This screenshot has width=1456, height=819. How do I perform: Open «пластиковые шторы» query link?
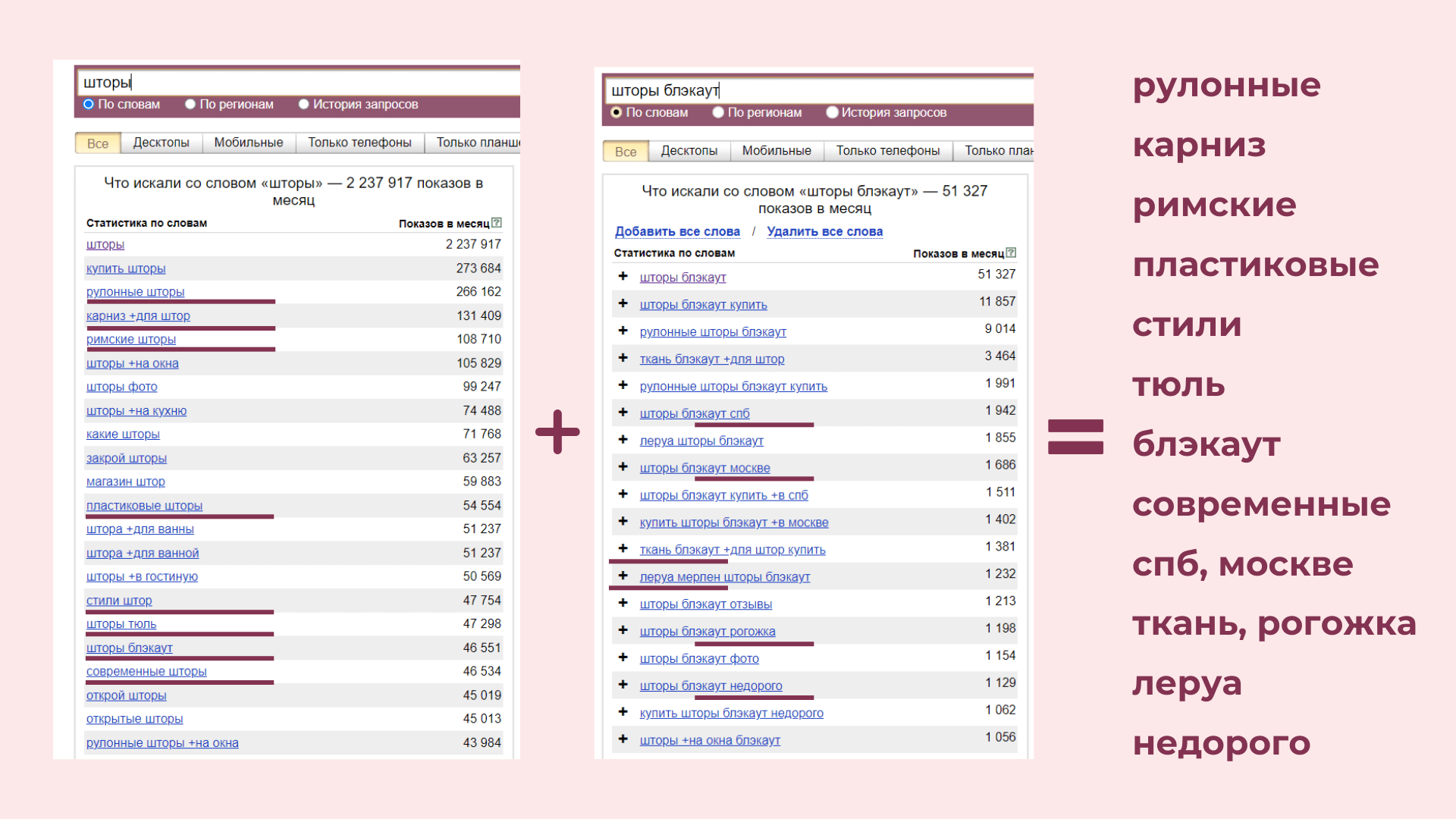pyautogui.click(x=144, y=505)
